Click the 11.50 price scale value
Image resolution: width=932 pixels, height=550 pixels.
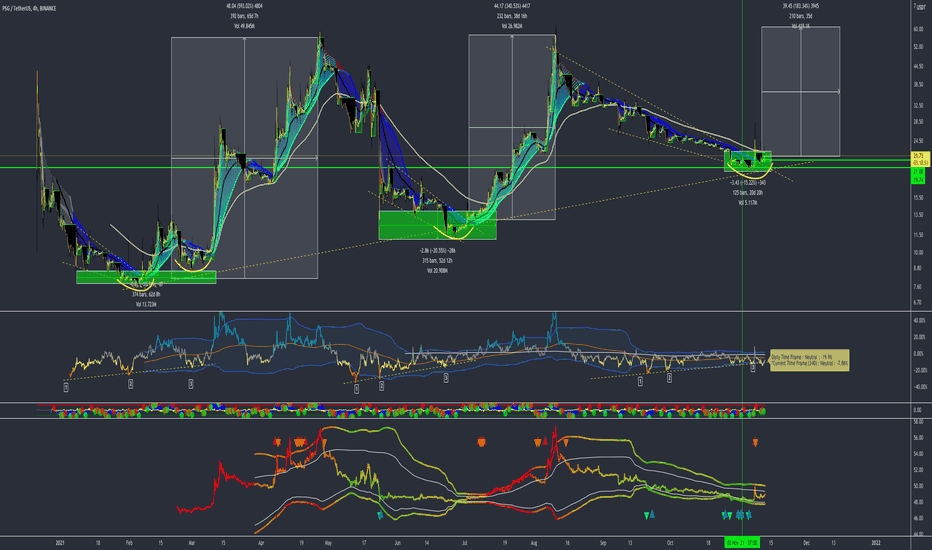coord(918,235)
